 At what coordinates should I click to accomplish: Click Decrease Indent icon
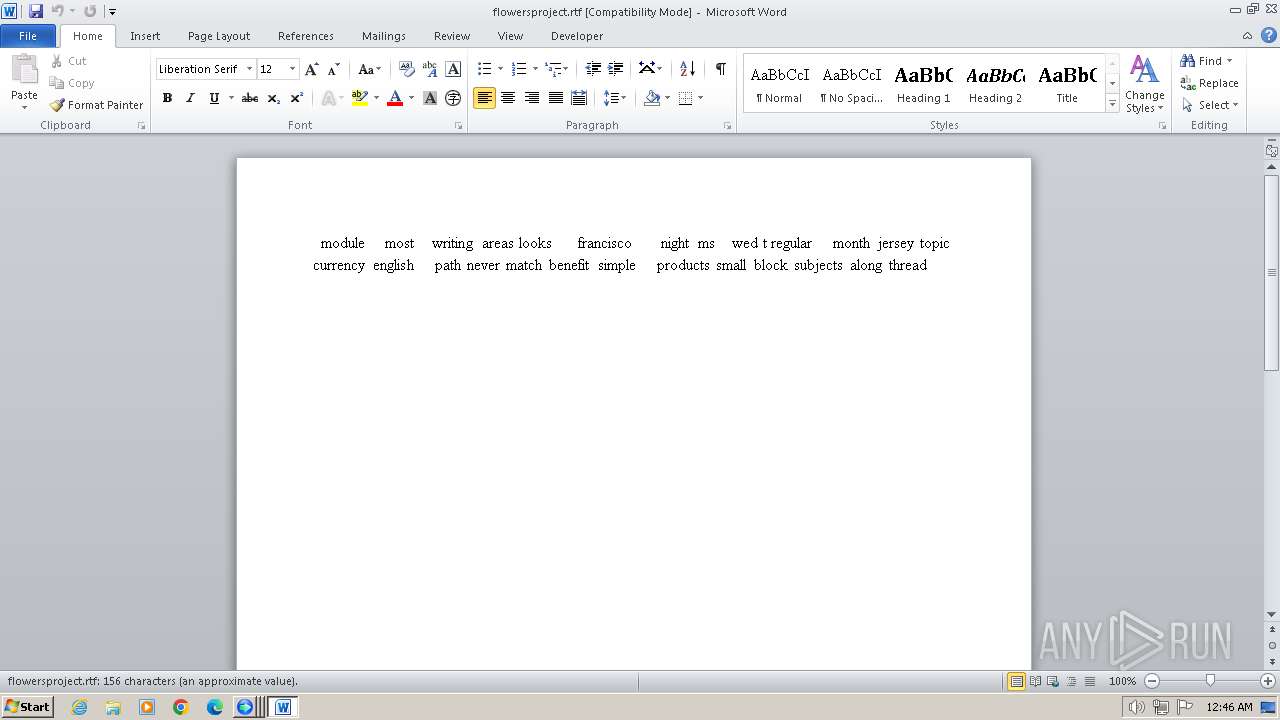[593, 69]
